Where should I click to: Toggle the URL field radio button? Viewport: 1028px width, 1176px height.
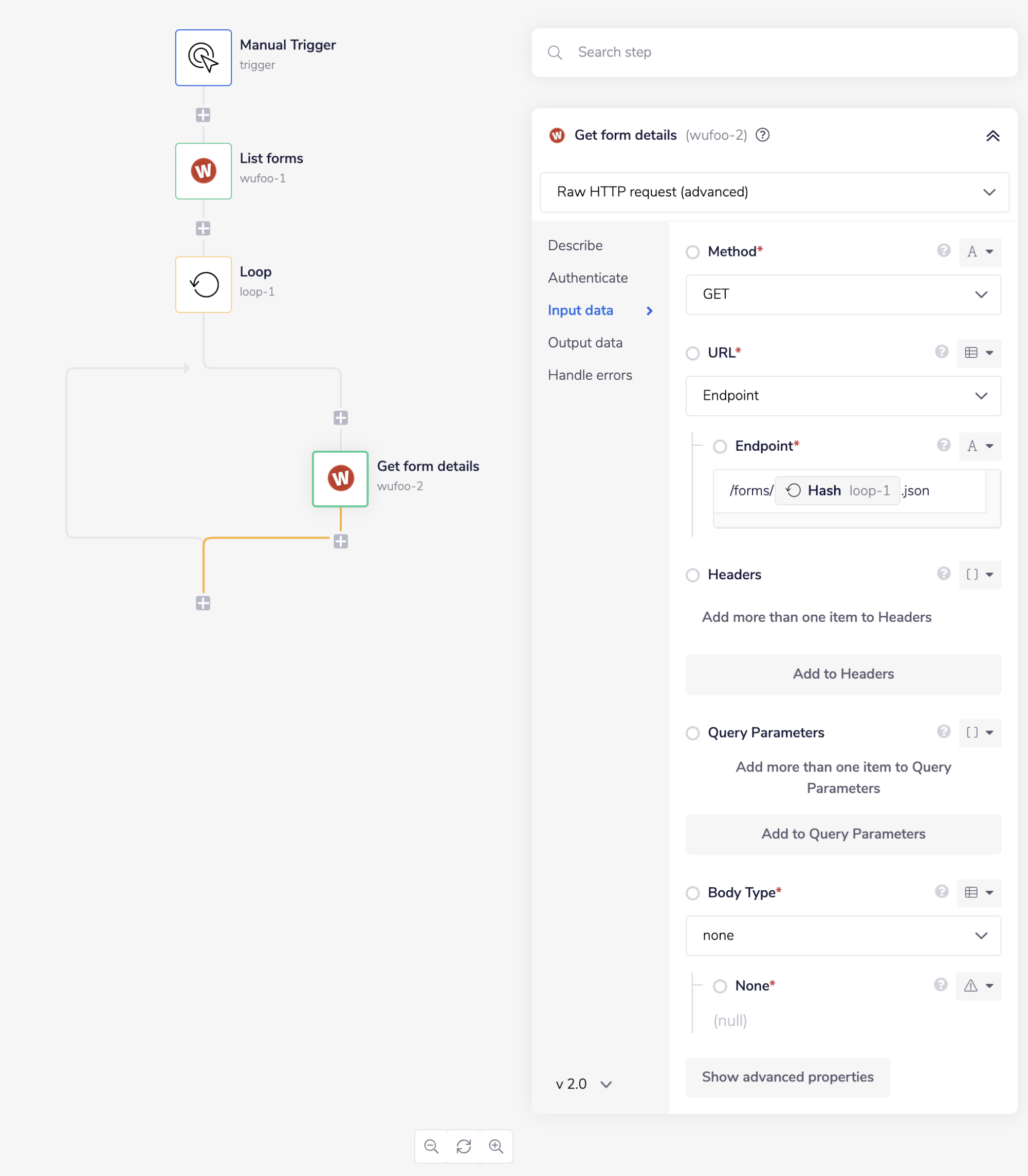(693, 353)
